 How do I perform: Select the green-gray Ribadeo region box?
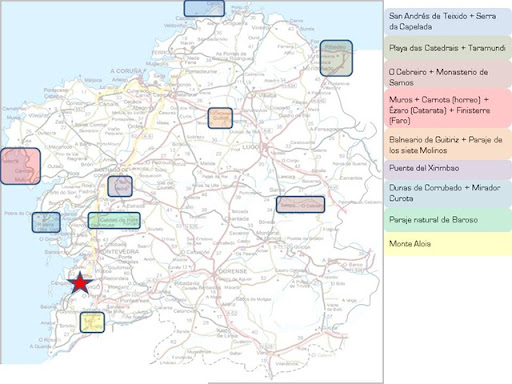[x=336, y=58]
